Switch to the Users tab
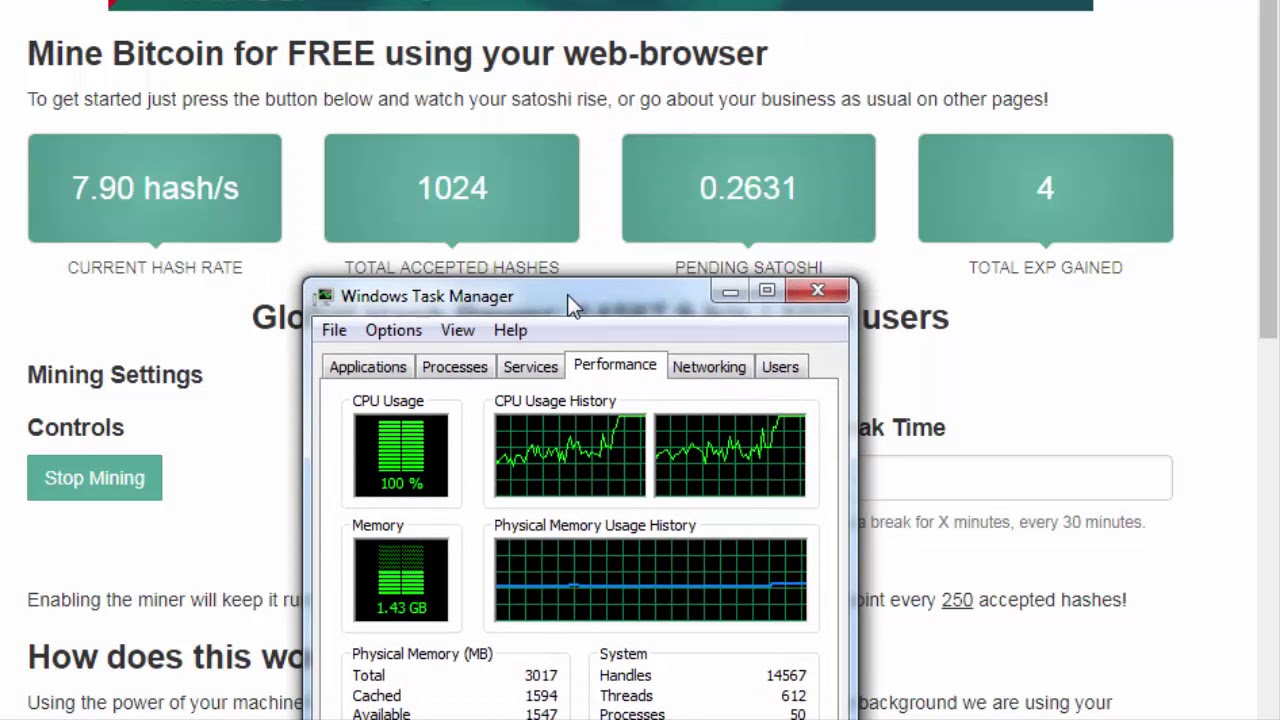This screenshot has width=1280, height=720. pos(780,367)
